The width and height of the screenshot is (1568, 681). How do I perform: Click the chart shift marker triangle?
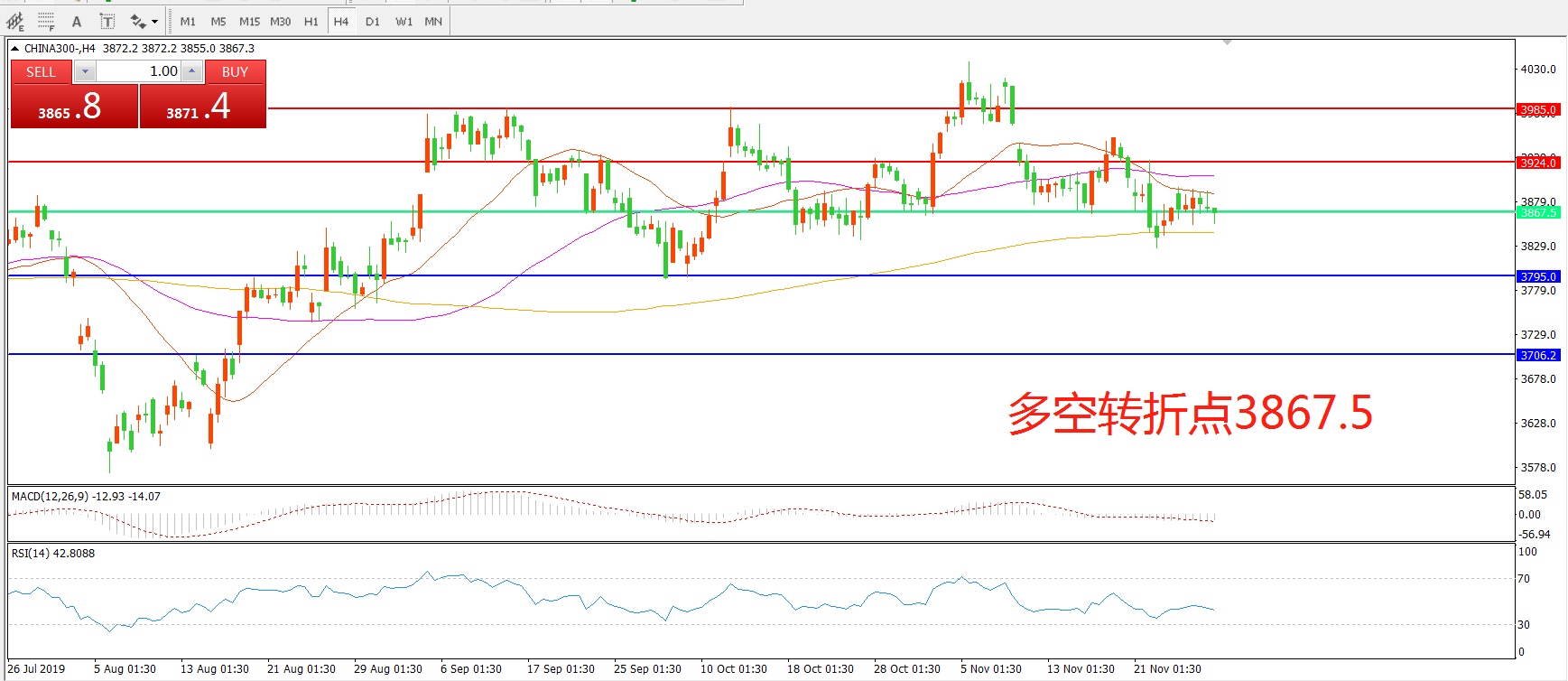(x=1227, y=42)
